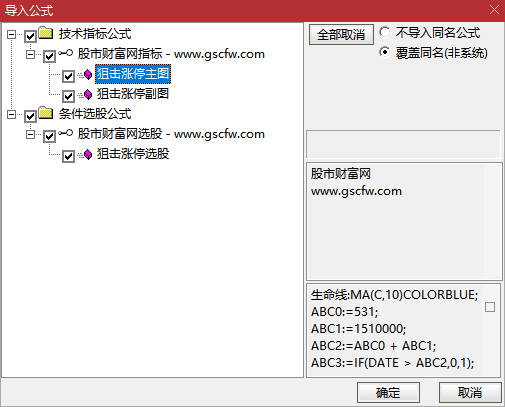Click the 股市财富网 description text
The width and height of the screenshot is (505, 407).
[341, 174]
